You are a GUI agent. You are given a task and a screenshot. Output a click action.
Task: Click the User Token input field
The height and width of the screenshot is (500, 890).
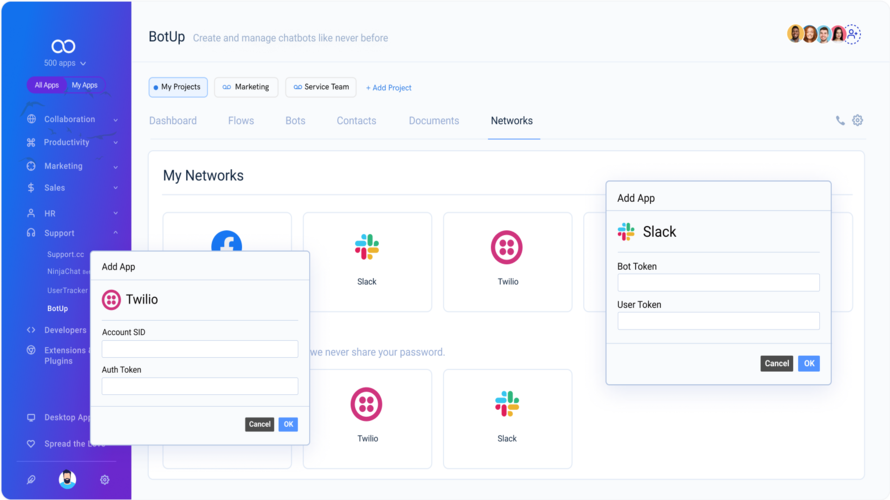tap(719, 321)
